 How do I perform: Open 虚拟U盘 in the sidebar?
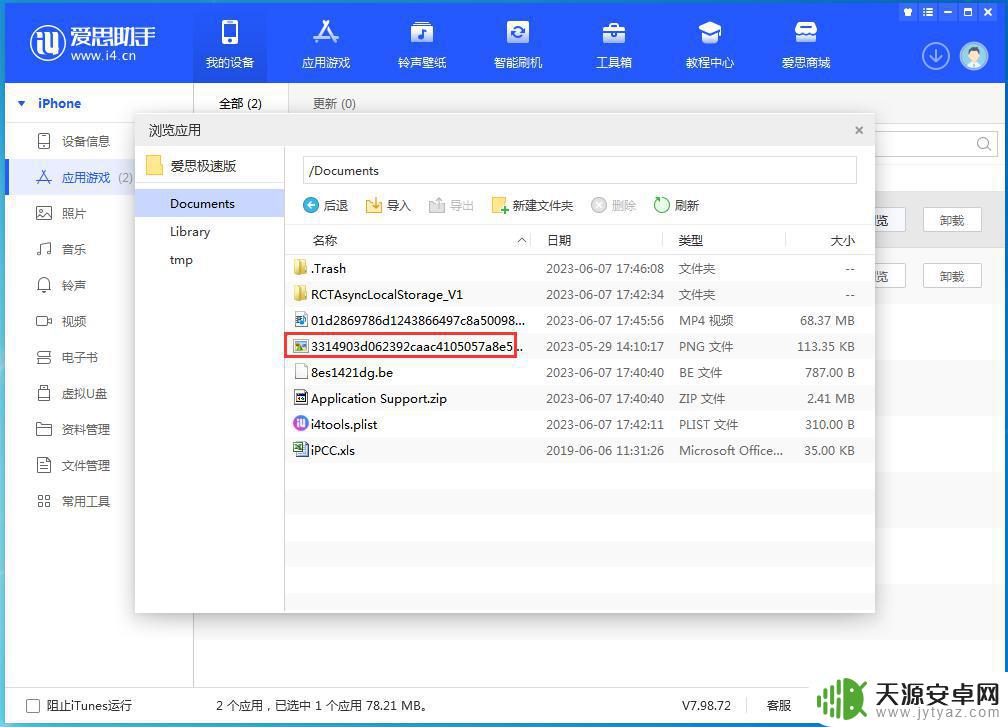point(71,393)
